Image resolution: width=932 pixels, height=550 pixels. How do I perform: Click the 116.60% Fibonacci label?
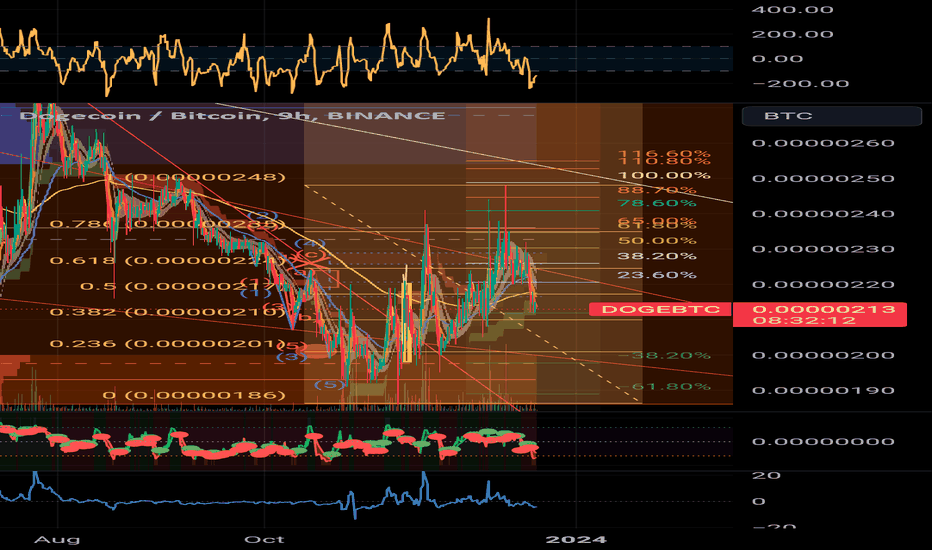coord(664,153)
